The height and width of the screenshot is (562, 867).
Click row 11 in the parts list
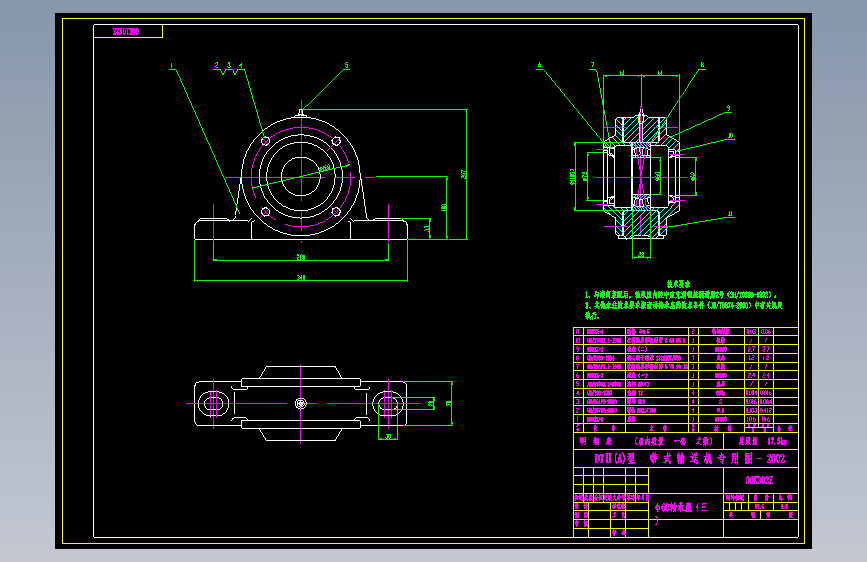(686, 331)
